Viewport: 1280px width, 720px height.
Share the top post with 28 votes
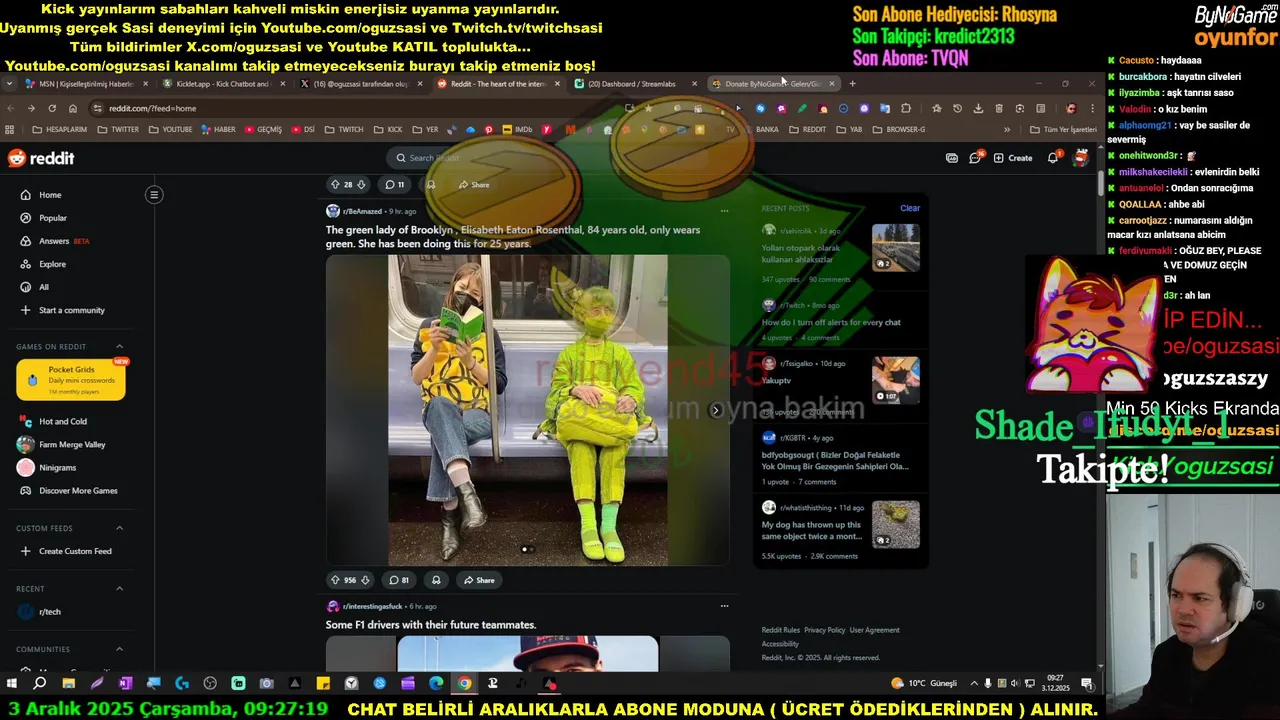(474, 184)
